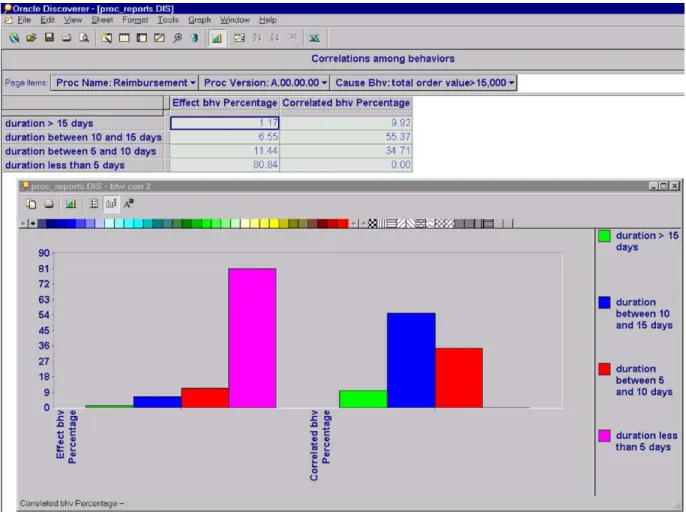Image resolution: width=686 pixels, height=512 pixels.
Task: Click the crosstab layout icon
Action: click(142, 38)
